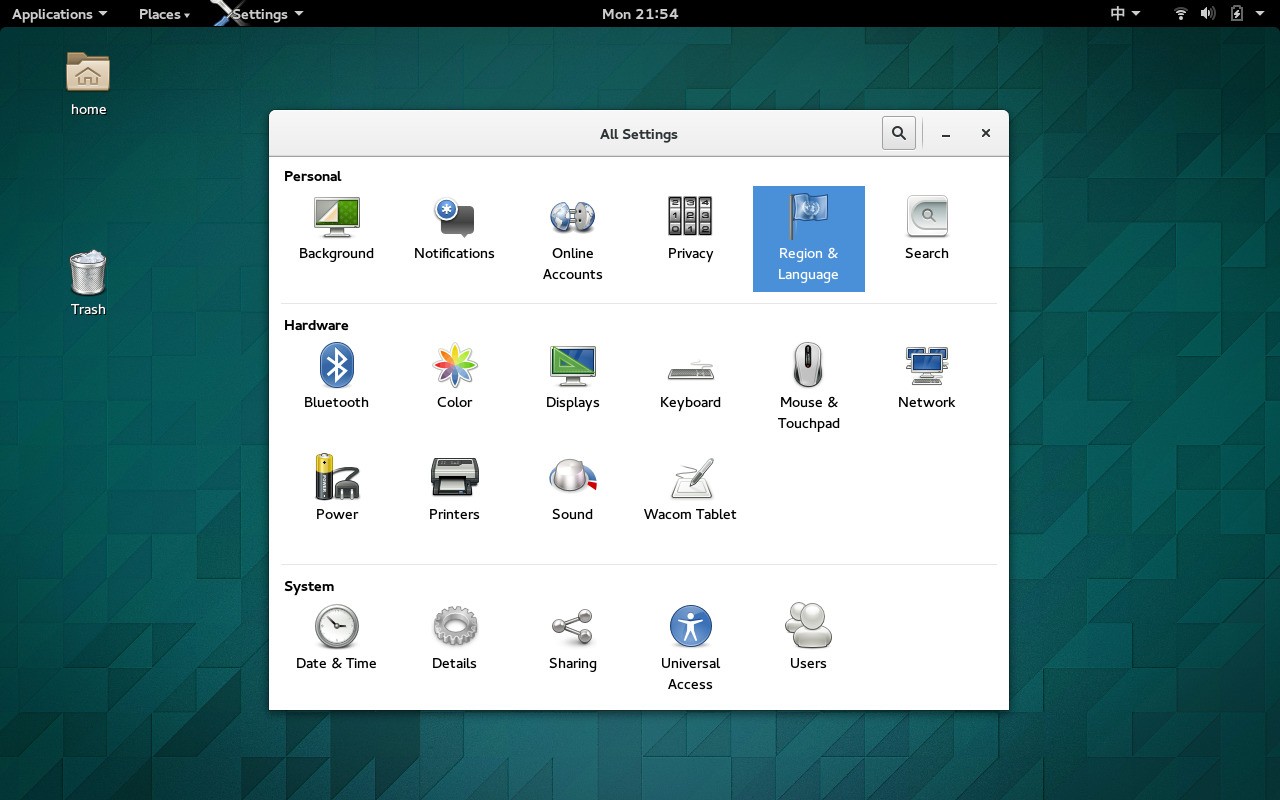The image size is (1280, 800).
Task: Open the Color calibration panel
Action: 454,377
